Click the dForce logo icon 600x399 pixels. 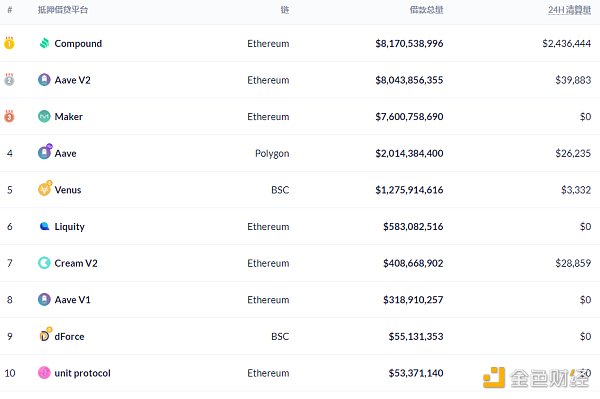[x=45, y=335]
